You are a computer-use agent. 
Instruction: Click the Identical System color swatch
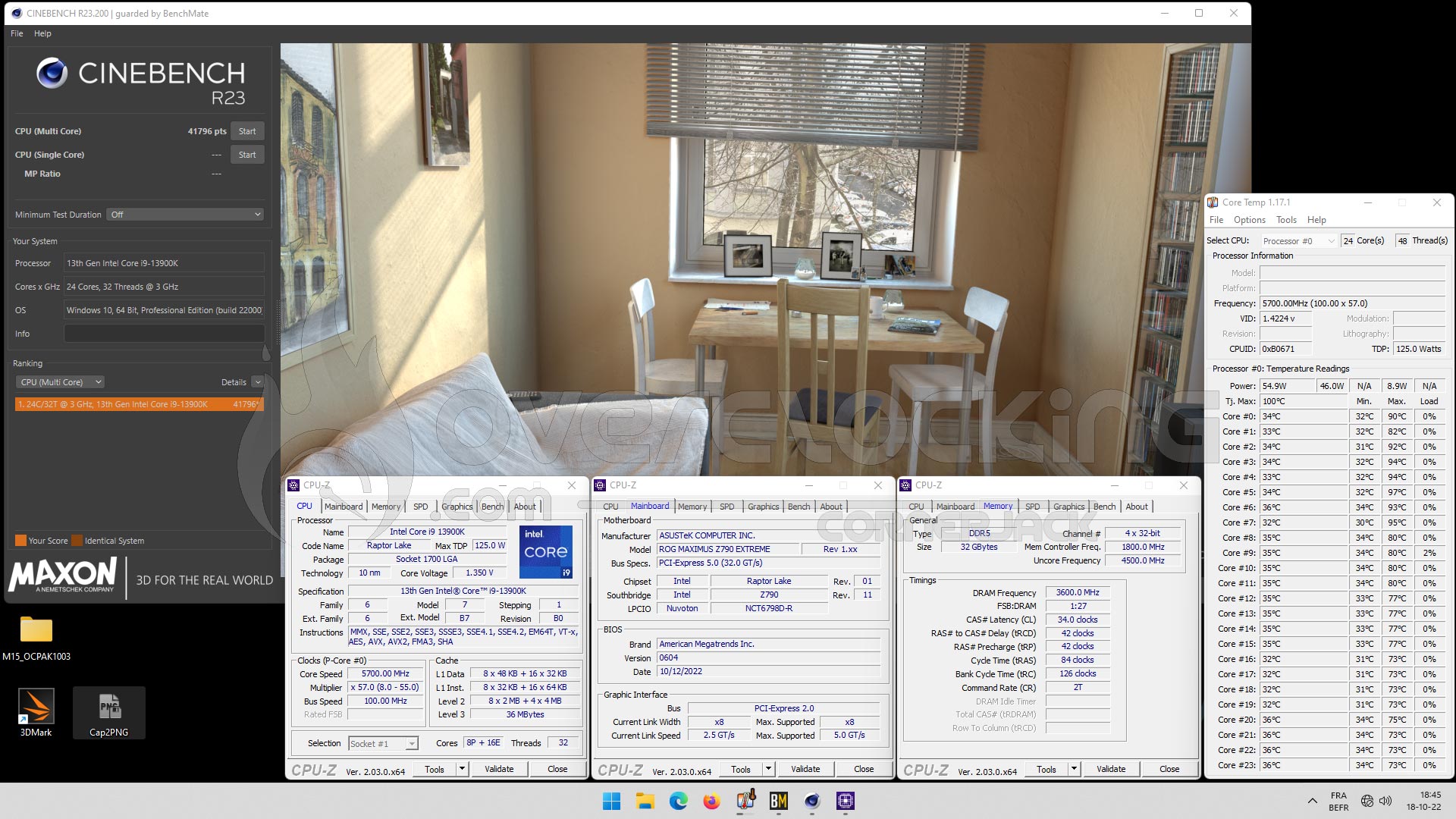pyautogui.click(x=77, y=541)
